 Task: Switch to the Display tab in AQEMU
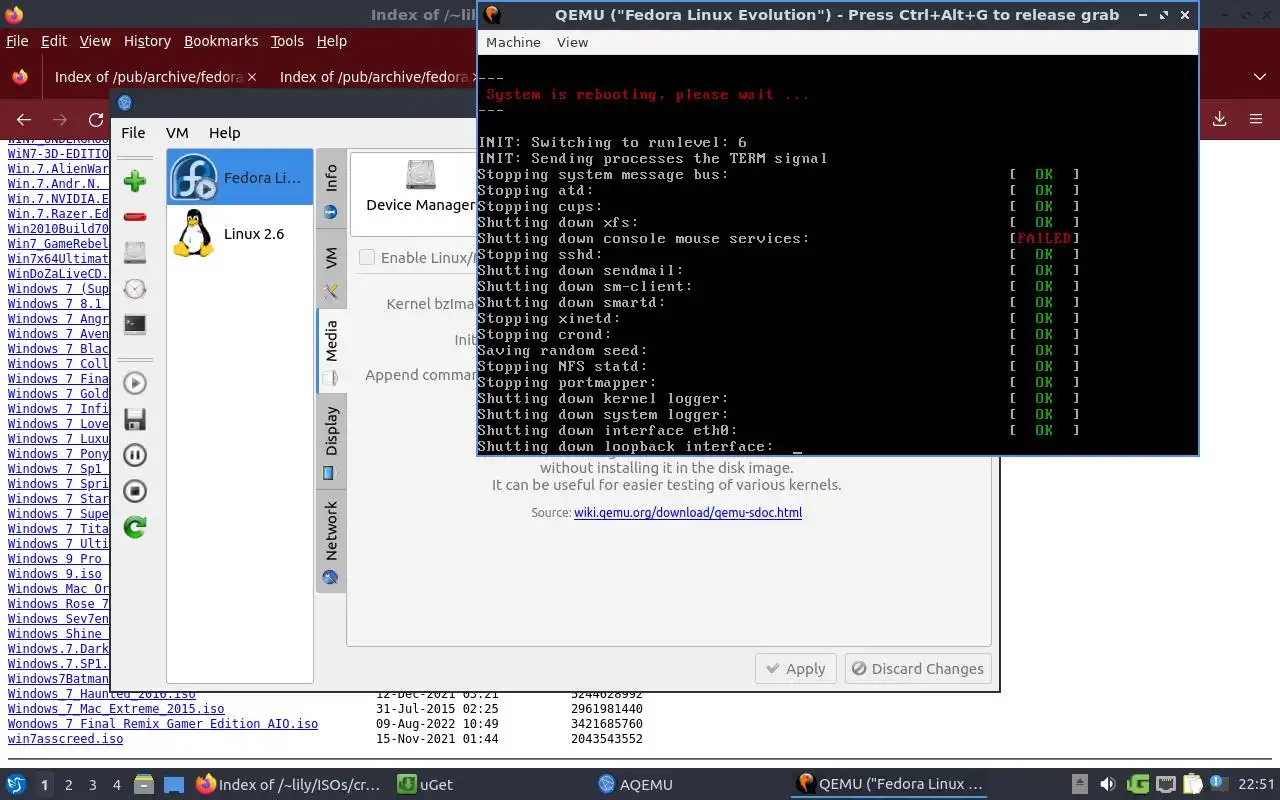tap(331, 441)
